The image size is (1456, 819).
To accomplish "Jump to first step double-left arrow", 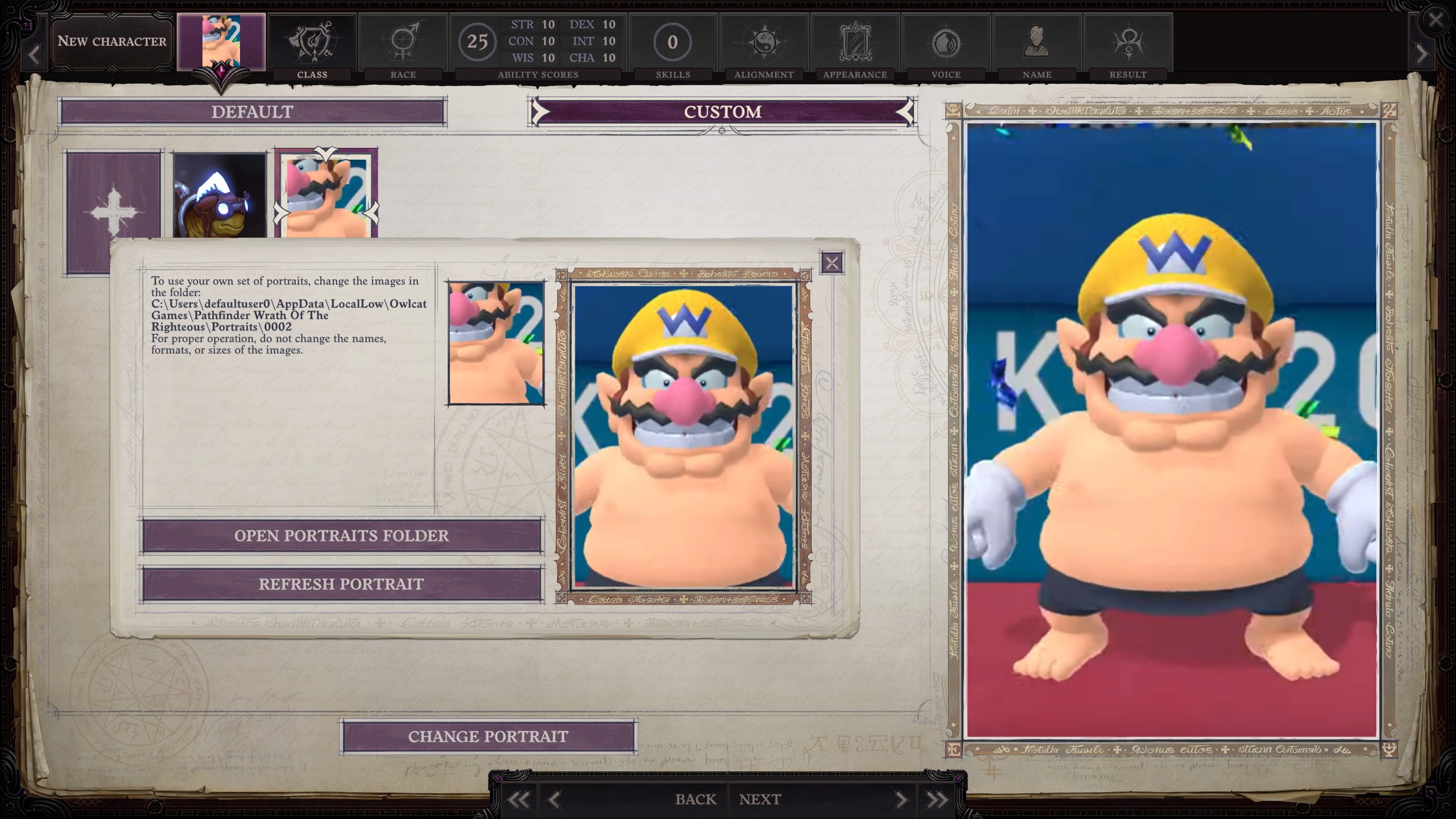I will [x=518, y=800].
